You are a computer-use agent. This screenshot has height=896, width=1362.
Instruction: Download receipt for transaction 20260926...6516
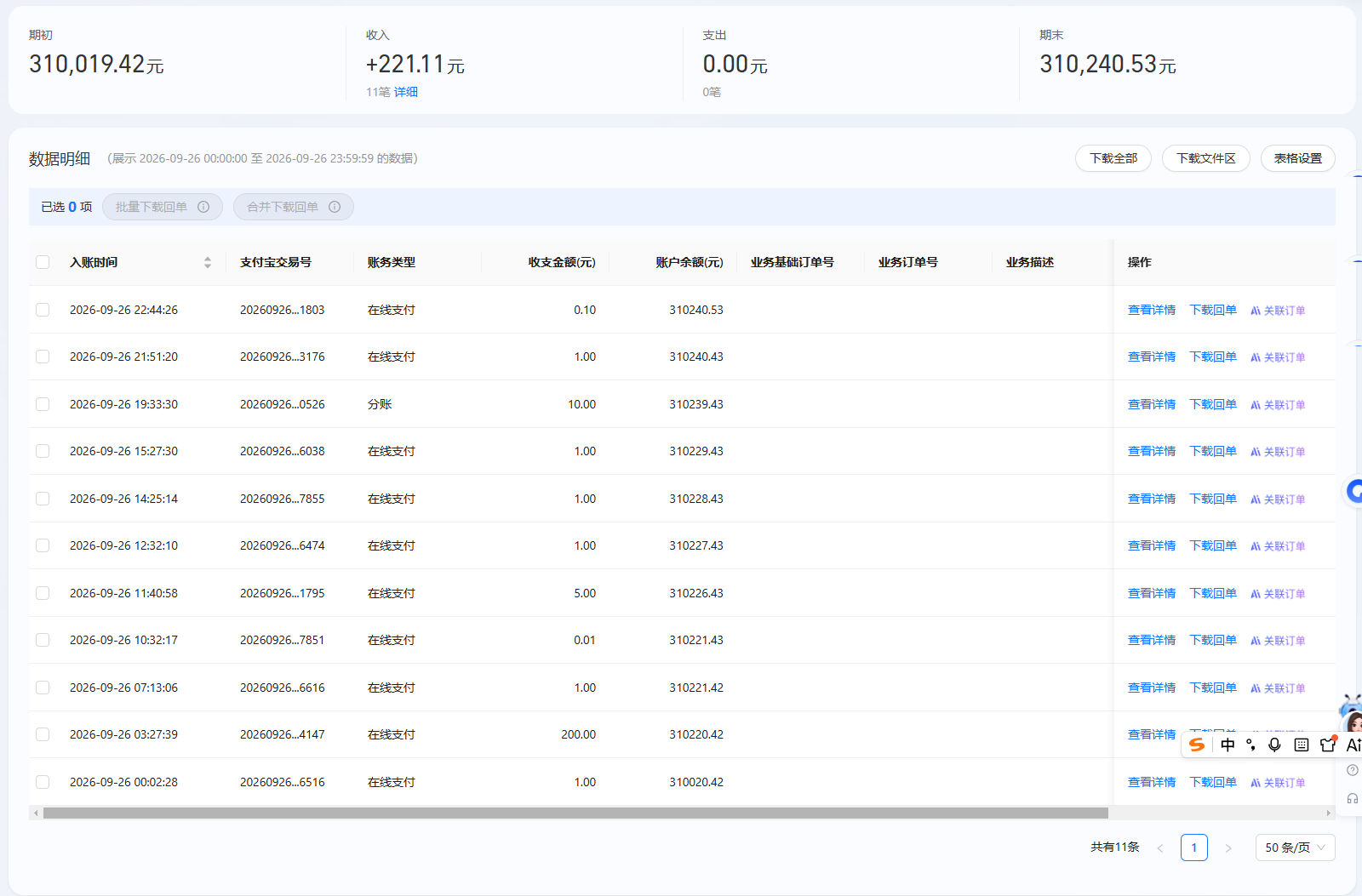click(x=1213, y=782)
